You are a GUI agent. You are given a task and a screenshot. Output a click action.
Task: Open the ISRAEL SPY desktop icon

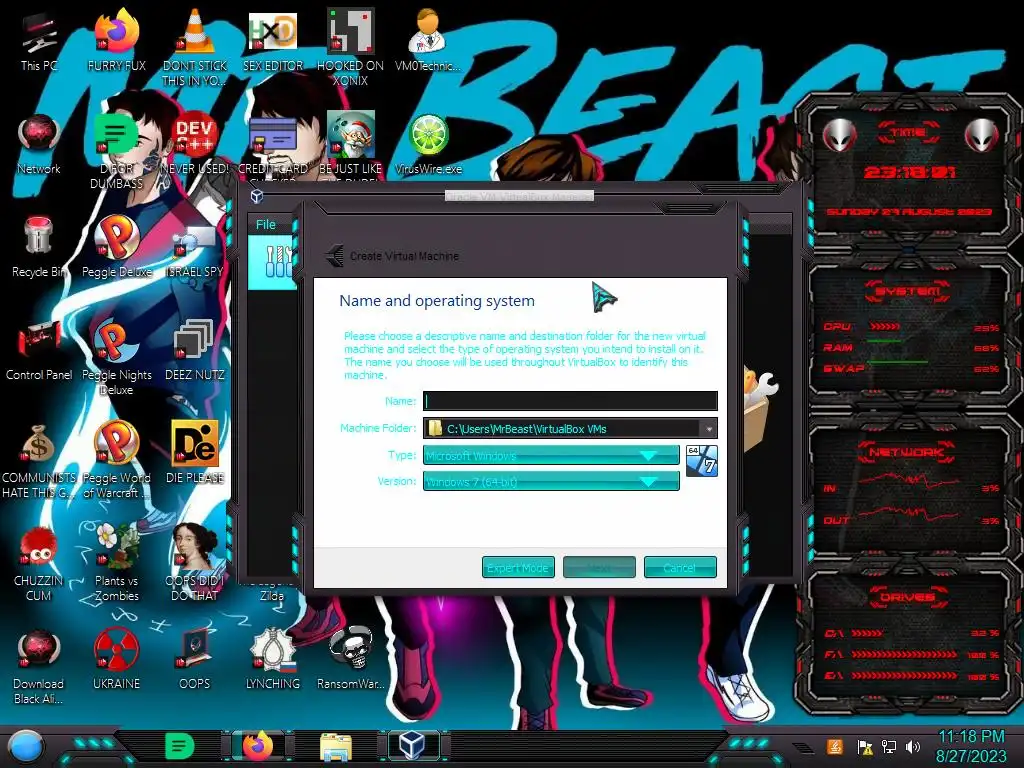pyautogui.click(x=195, y=247)
